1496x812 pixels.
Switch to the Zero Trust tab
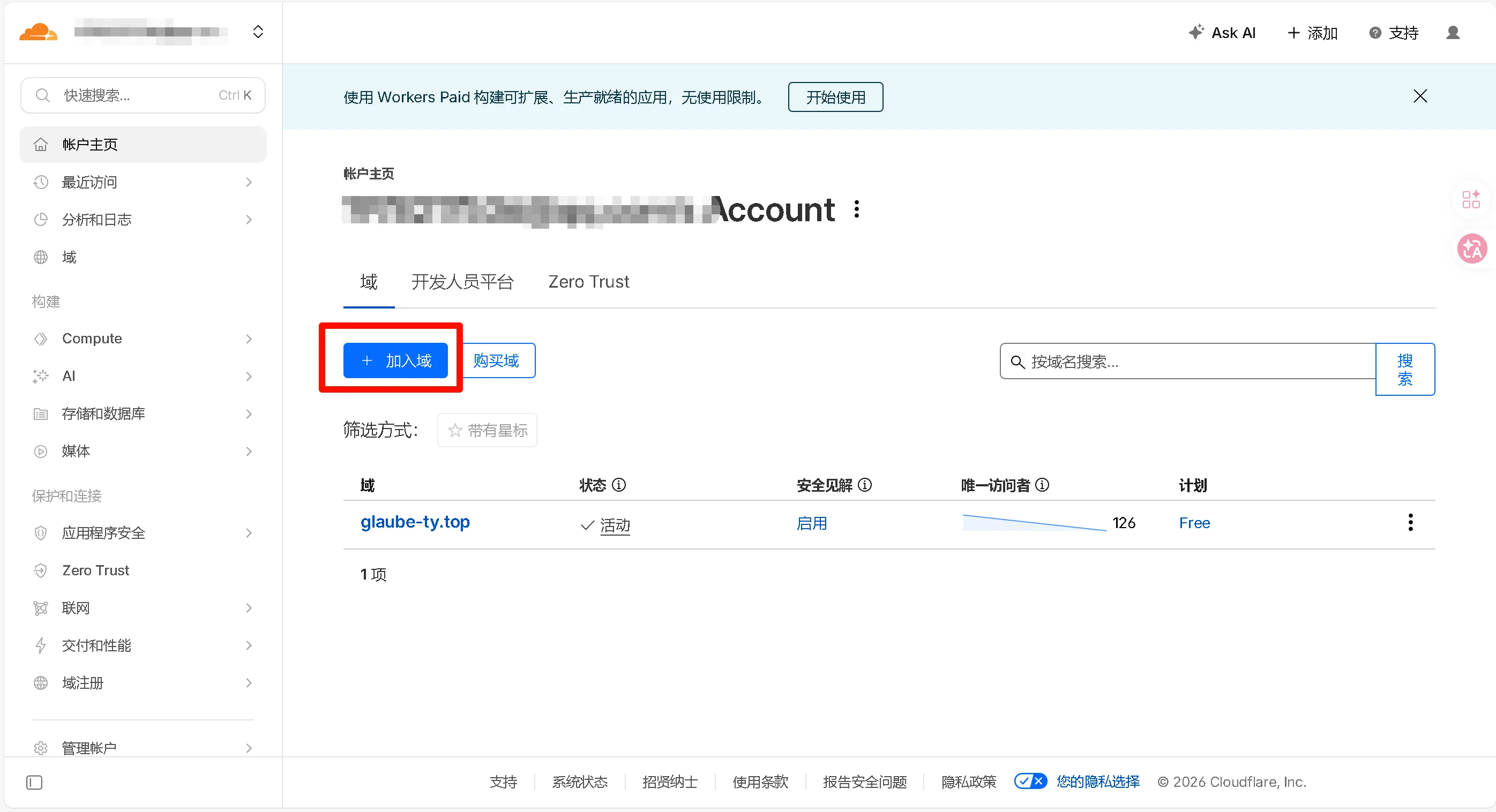588,282
